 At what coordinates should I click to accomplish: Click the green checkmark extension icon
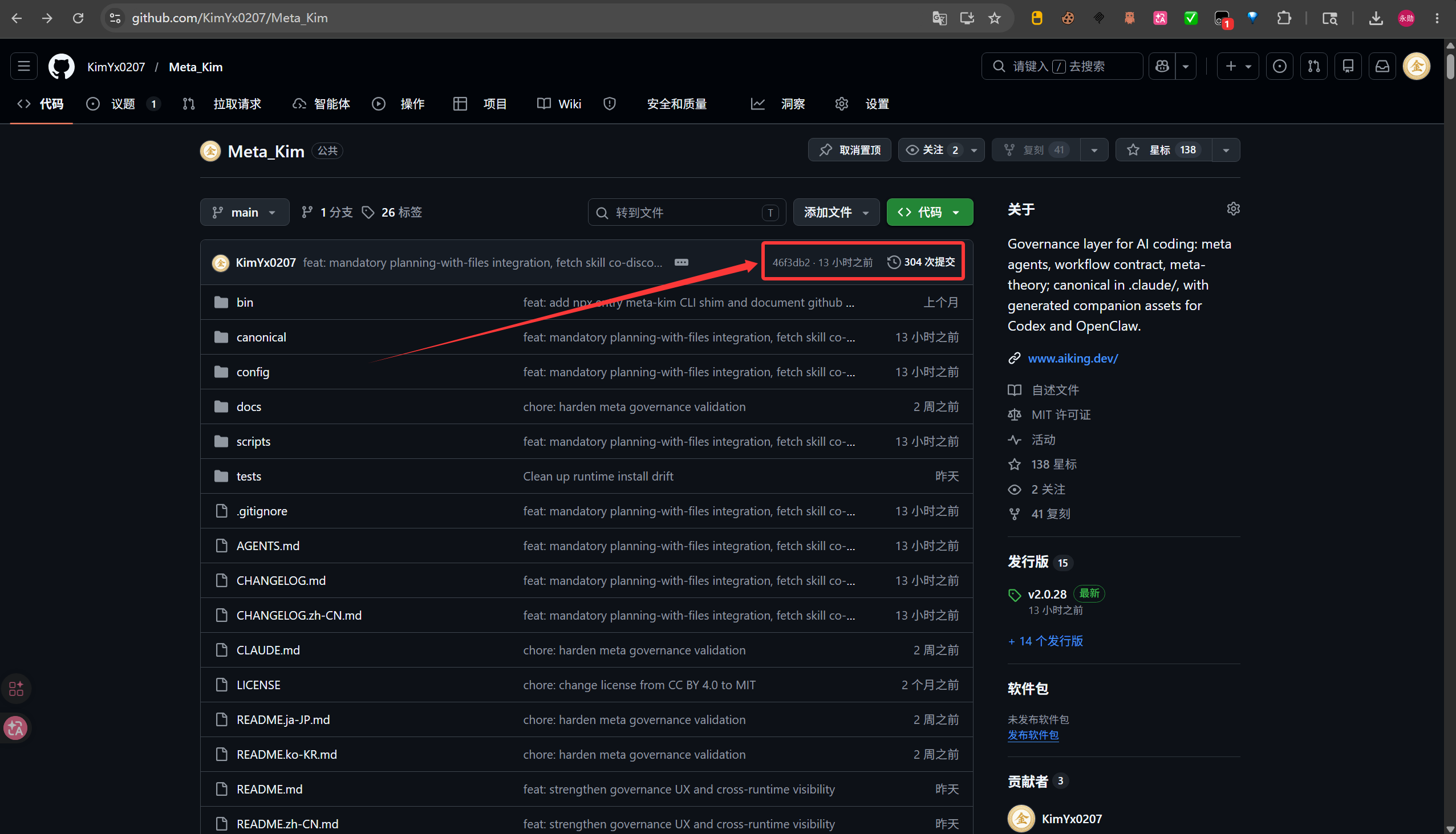pyautogui.click(x=1191, y=18)
